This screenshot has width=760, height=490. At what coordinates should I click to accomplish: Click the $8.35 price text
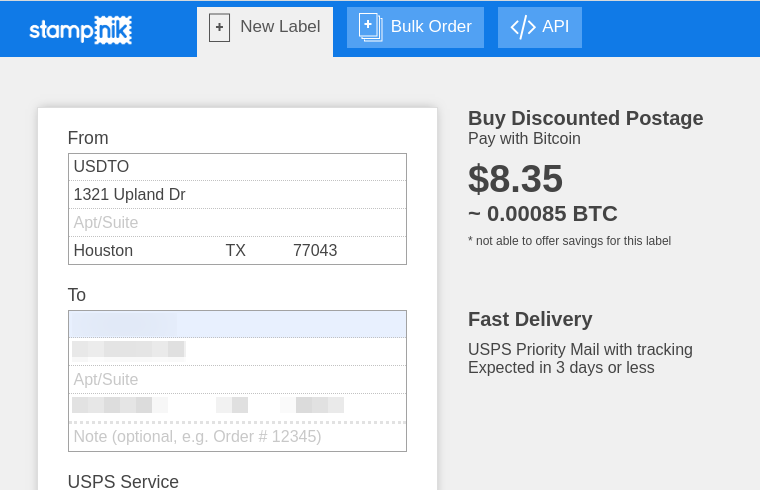(515, 179)
